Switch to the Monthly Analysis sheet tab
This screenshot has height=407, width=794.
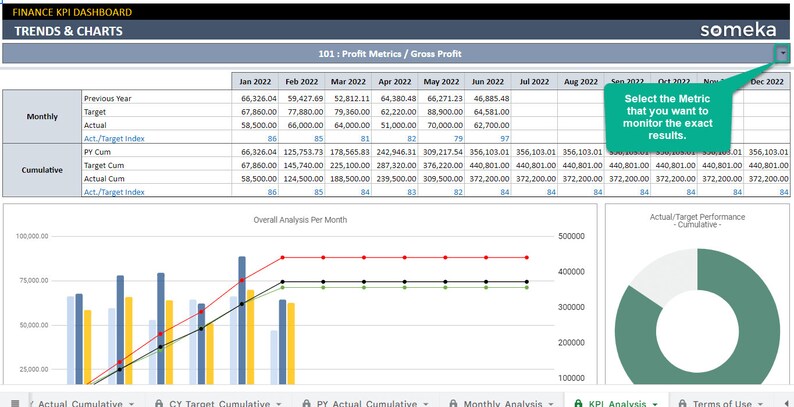coord(503,403)
